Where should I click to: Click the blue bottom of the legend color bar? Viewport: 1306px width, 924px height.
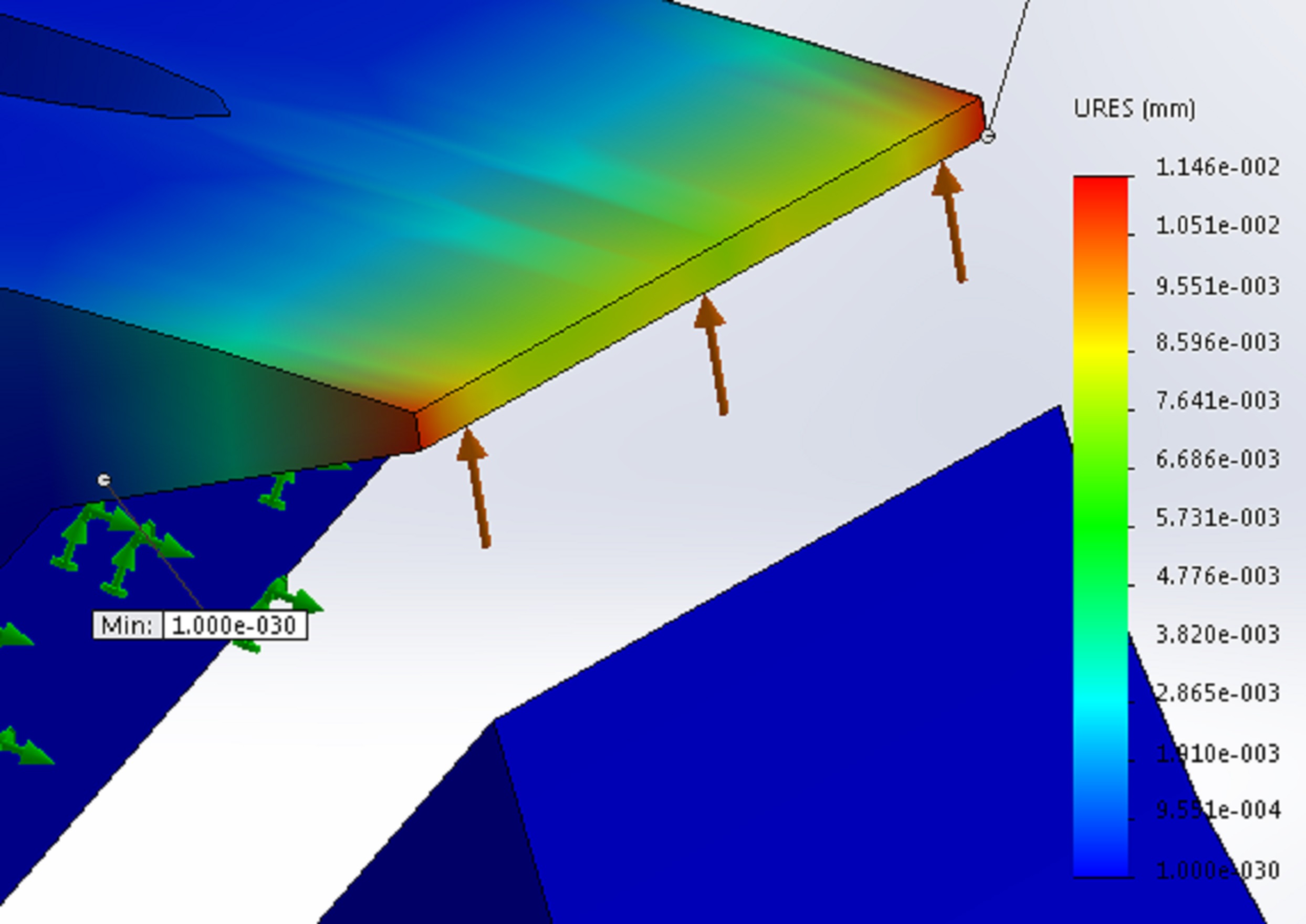[x=1101, y=854]
